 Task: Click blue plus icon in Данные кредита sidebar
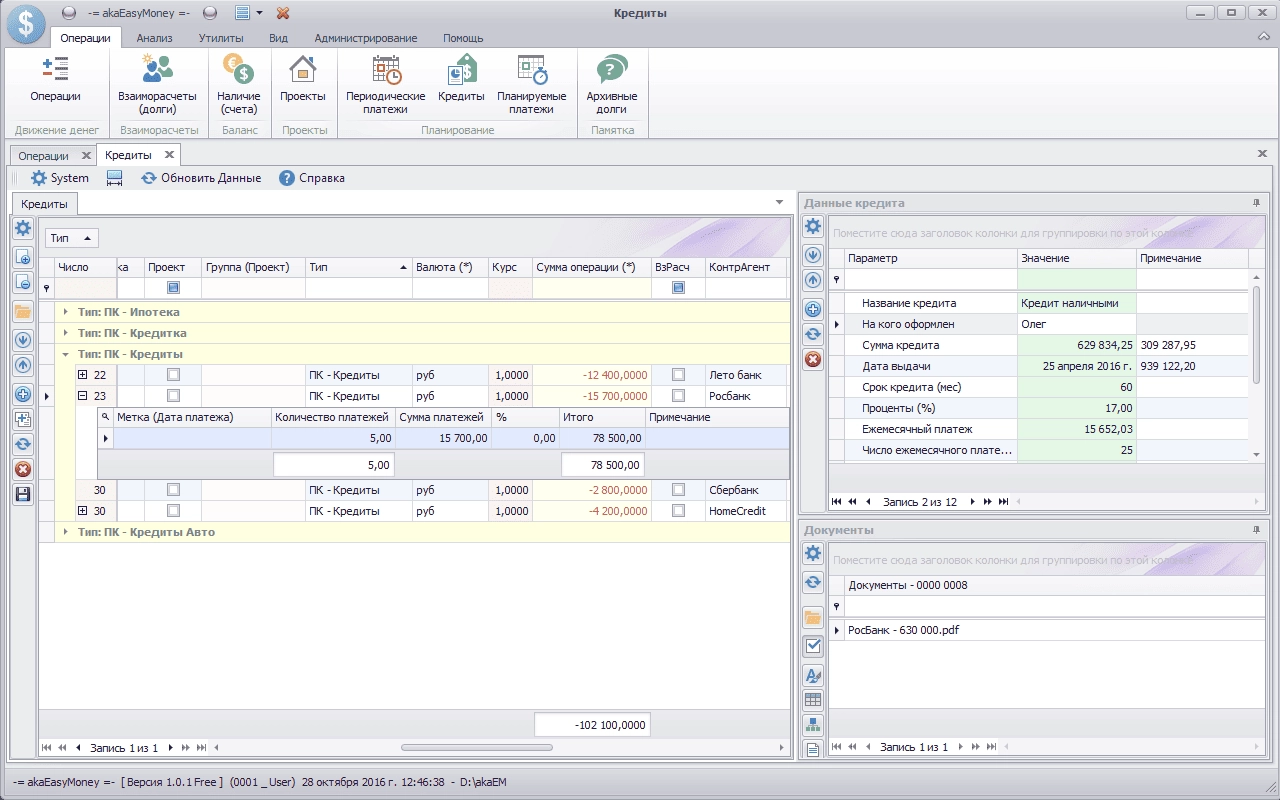813,309
